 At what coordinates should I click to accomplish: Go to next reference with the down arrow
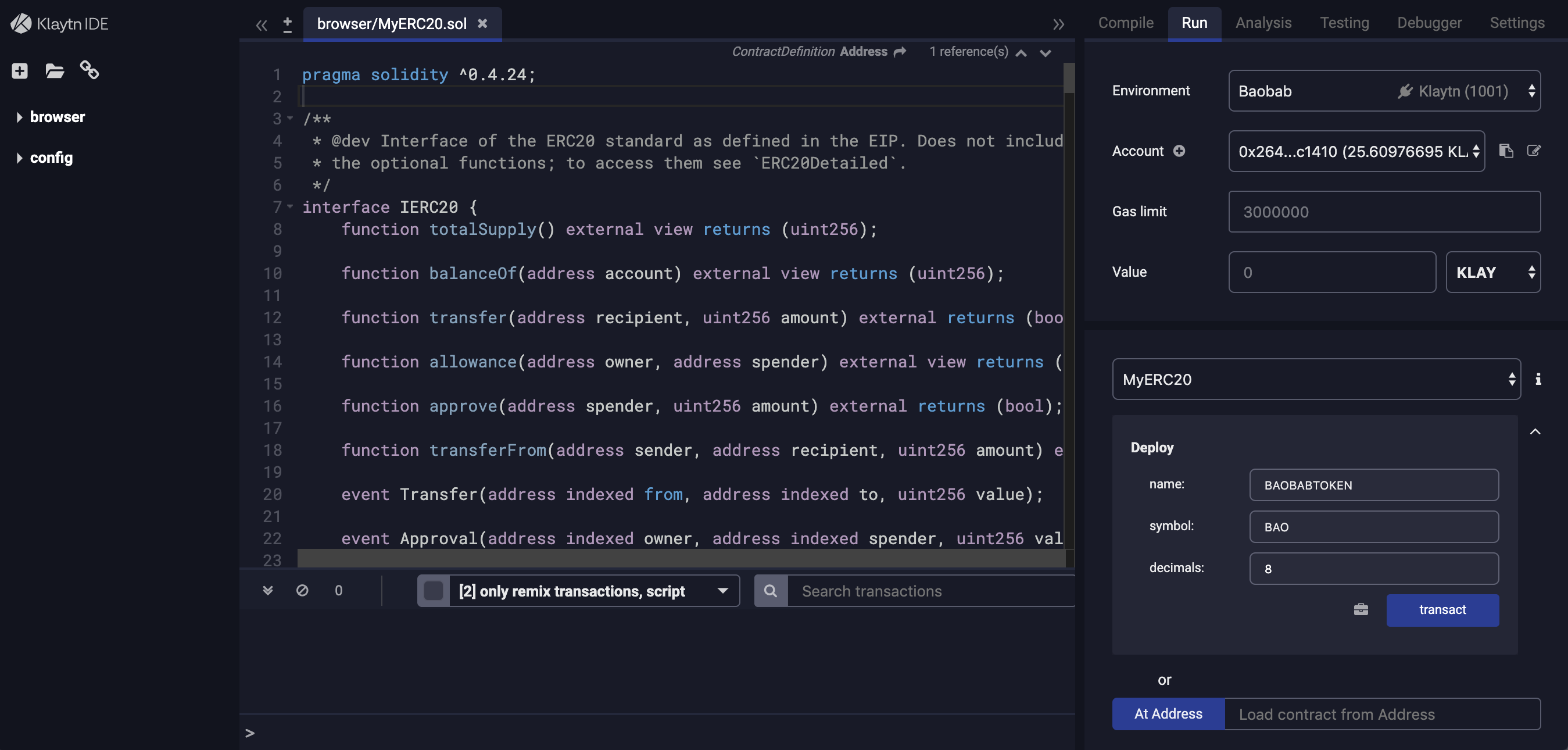(1045, 53)
